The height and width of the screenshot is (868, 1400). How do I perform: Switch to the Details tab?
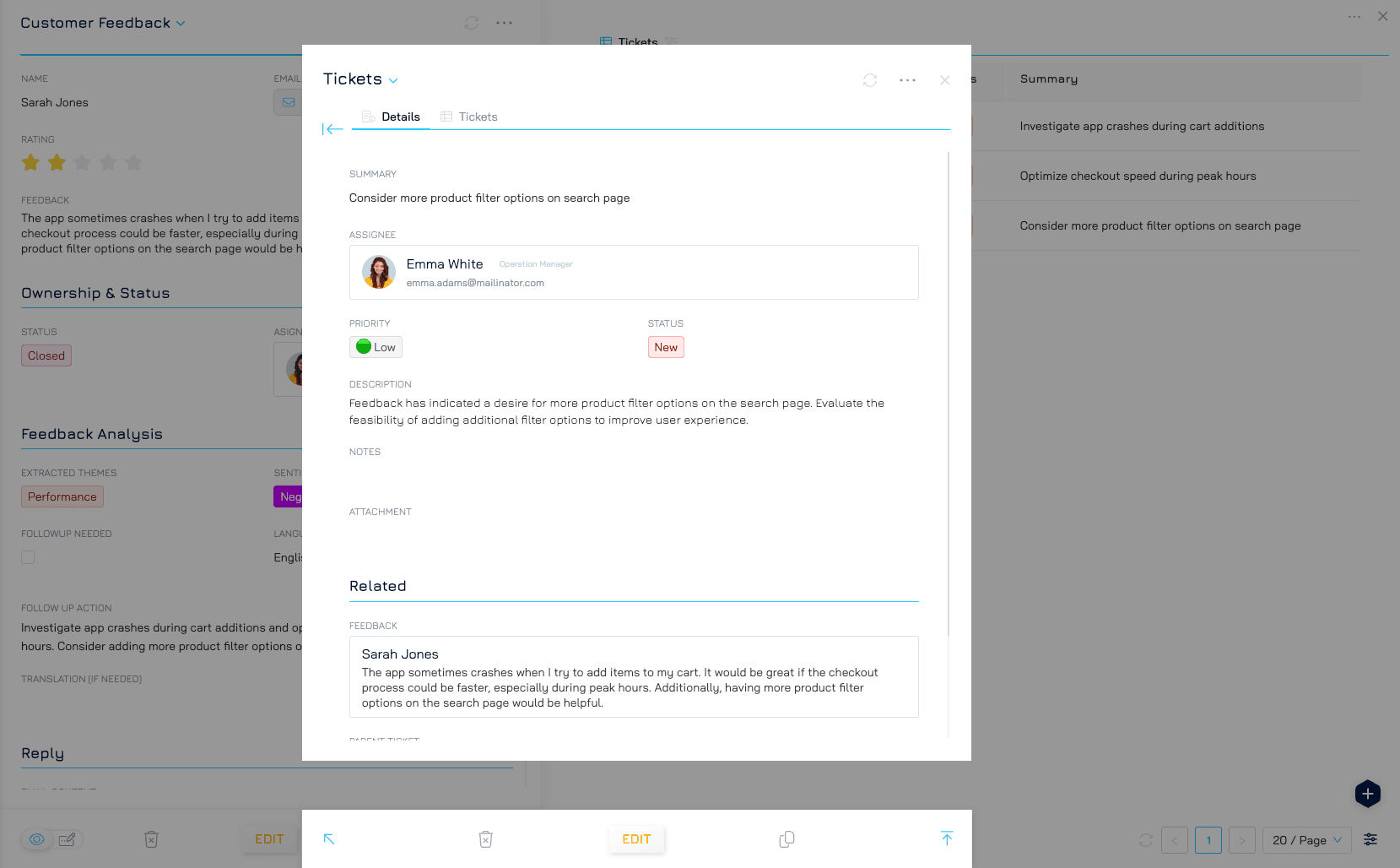click(x=392, y=117)
